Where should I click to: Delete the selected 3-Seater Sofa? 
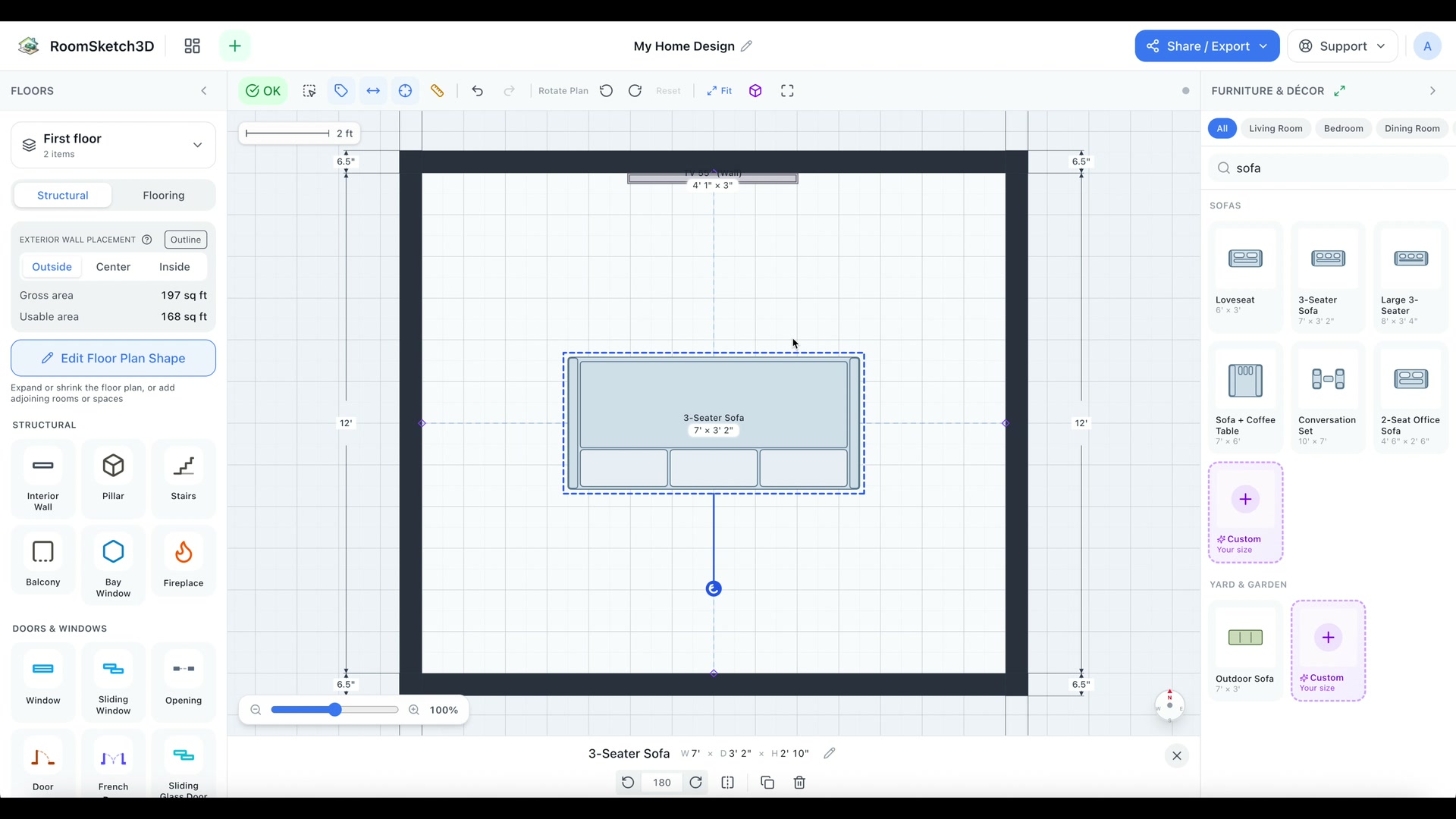[799, 783]
